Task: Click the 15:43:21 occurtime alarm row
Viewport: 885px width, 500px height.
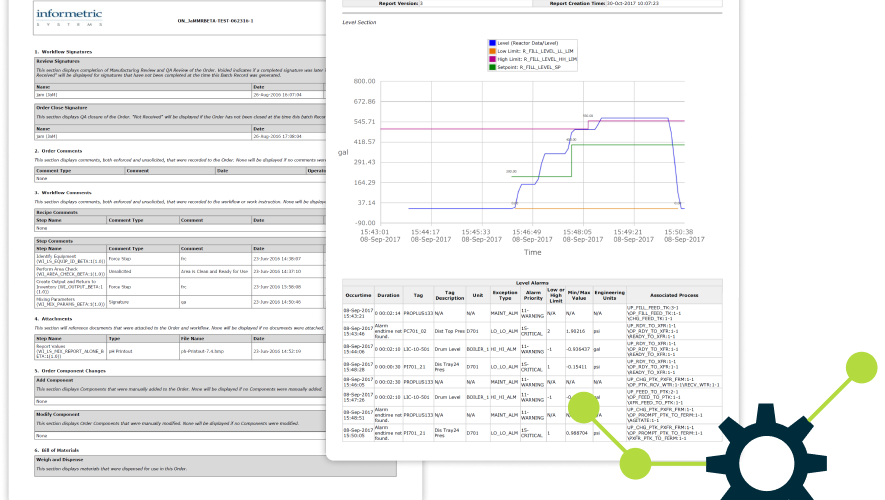Action: [532, 313]
